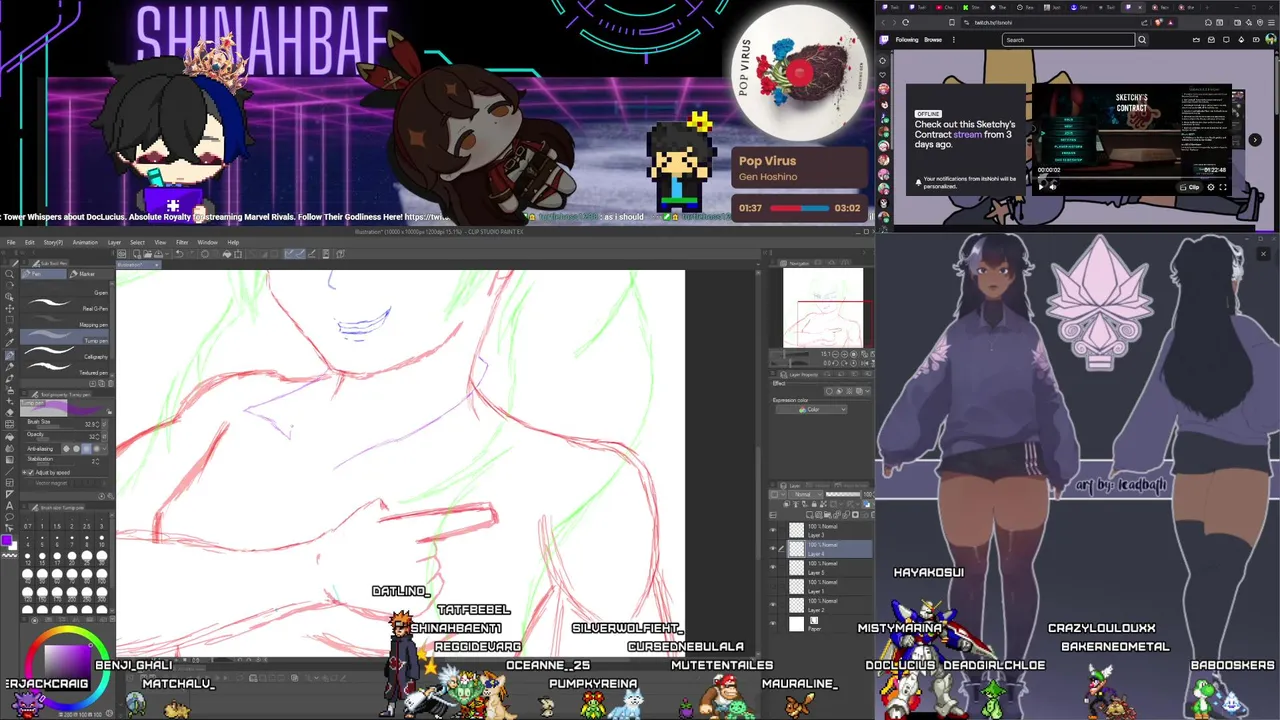
Task: Mute the Twitch video player volume
Action: 1053,187
